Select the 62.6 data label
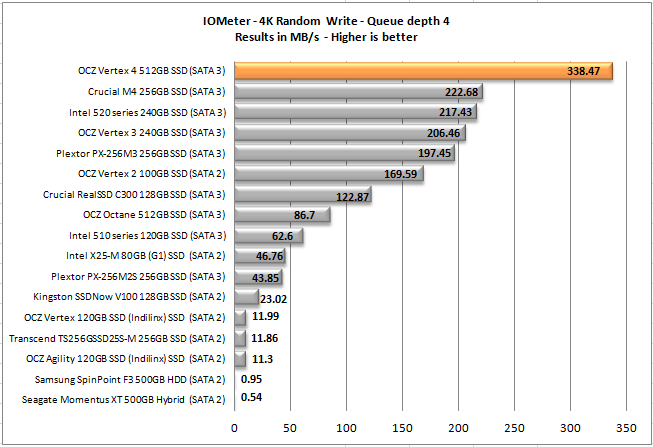Image resolution: width=653 pixels, height=447 pixels. pos(282,236)
